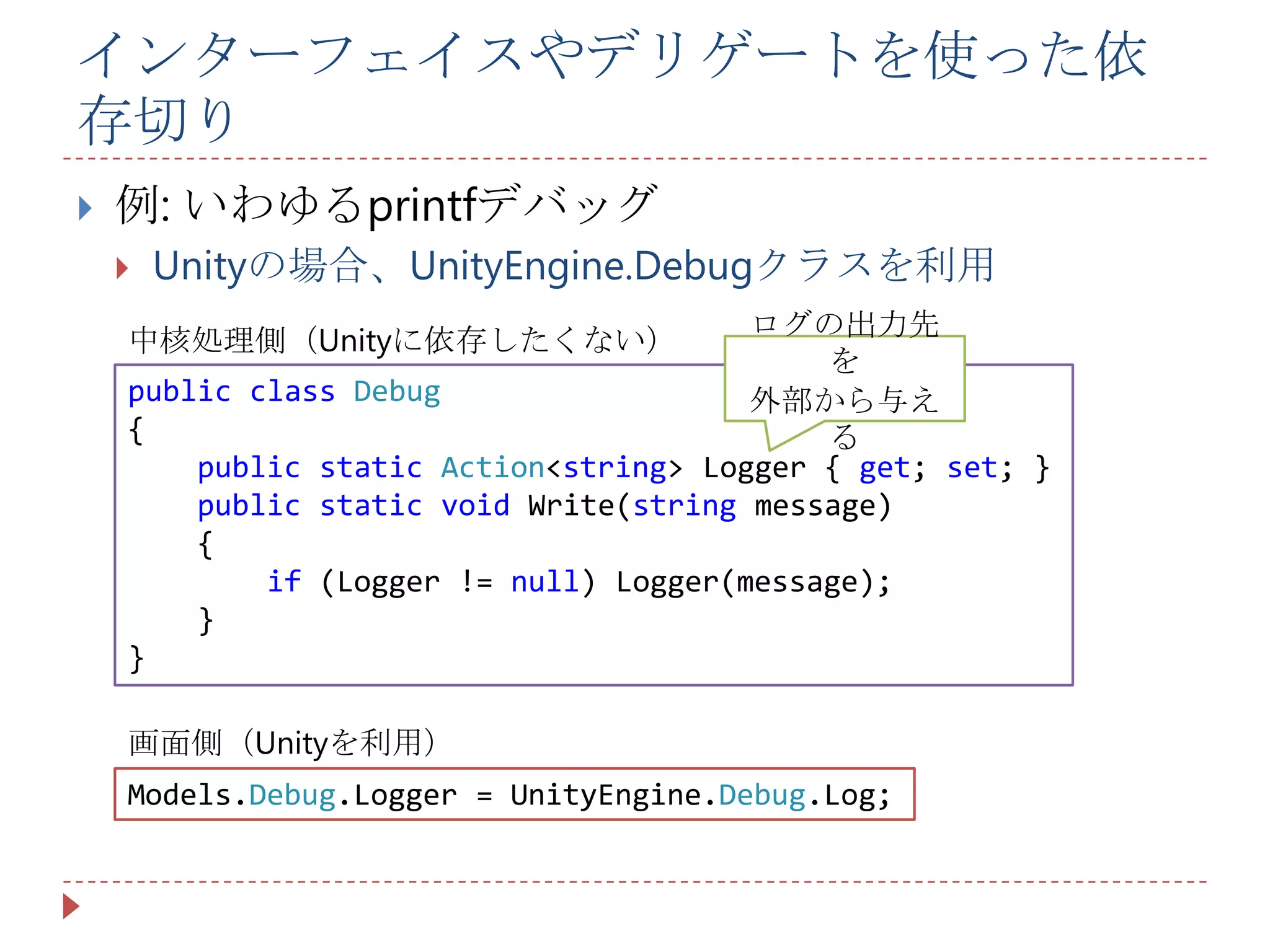This screenshot has height=952, width=1270.
Task: Click the Action<string> Logger property line
Action: tap(623, 468)
